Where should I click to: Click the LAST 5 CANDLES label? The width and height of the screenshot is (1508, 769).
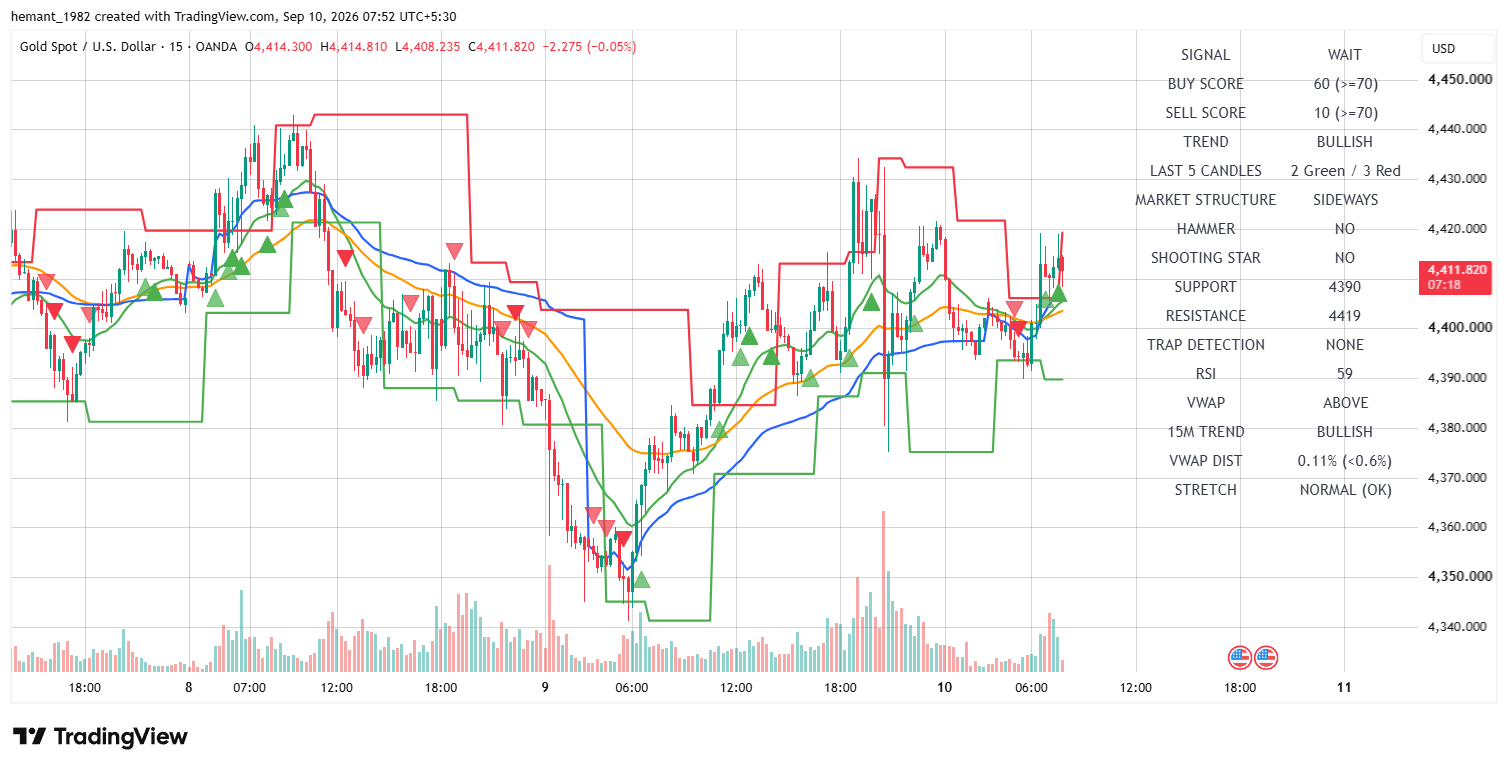pyautogui.click(x=1205, y=171)
